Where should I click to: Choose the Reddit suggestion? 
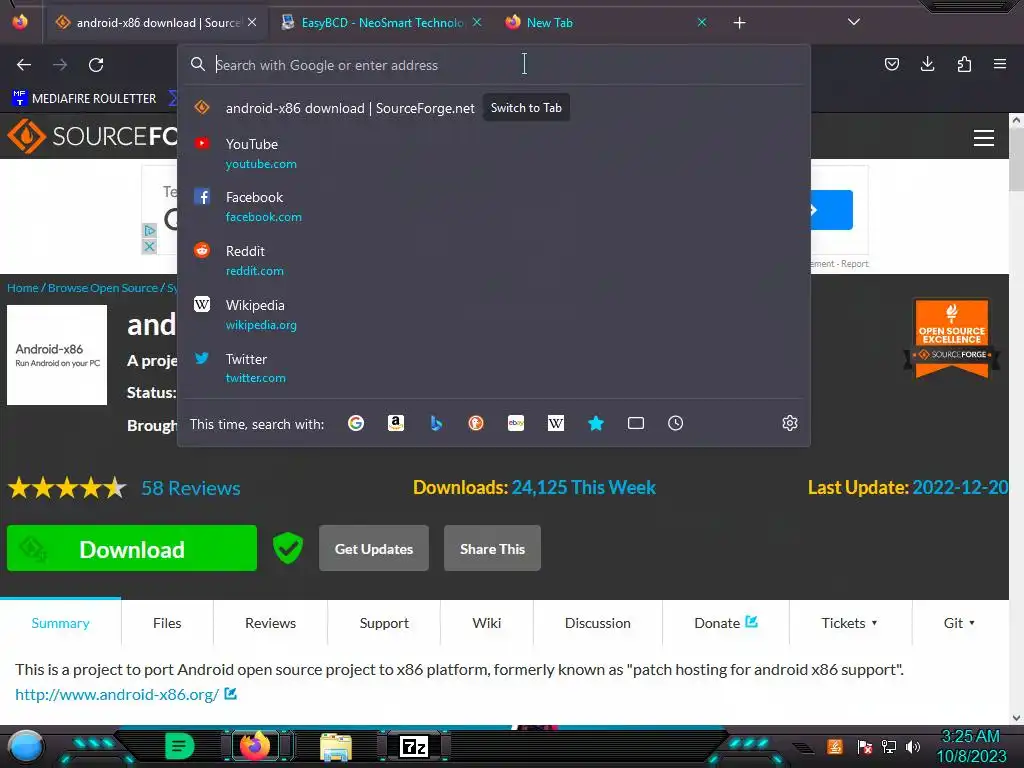(494, 261)
